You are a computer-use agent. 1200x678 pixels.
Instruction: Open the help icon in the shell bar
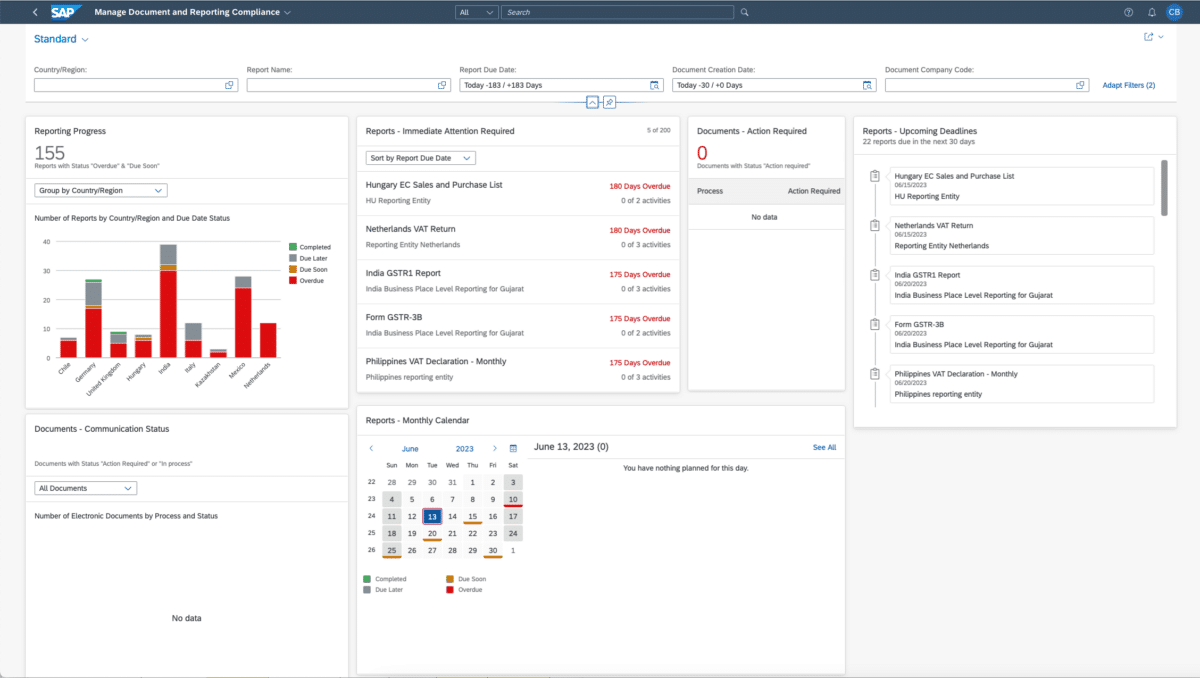pos(1129,12)
